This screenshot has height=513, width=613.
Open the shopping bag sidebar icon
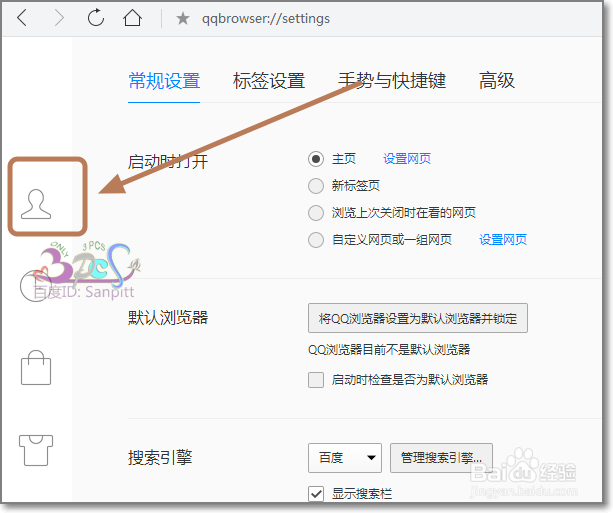(x=36, y=368)
